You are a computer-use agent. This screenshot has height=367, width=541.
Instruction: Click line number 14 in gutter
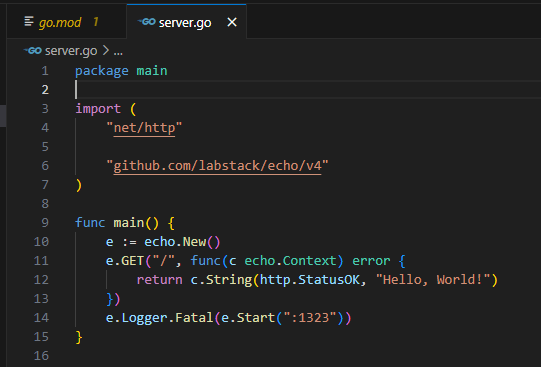pyautogui.click(x=41, y=318)
